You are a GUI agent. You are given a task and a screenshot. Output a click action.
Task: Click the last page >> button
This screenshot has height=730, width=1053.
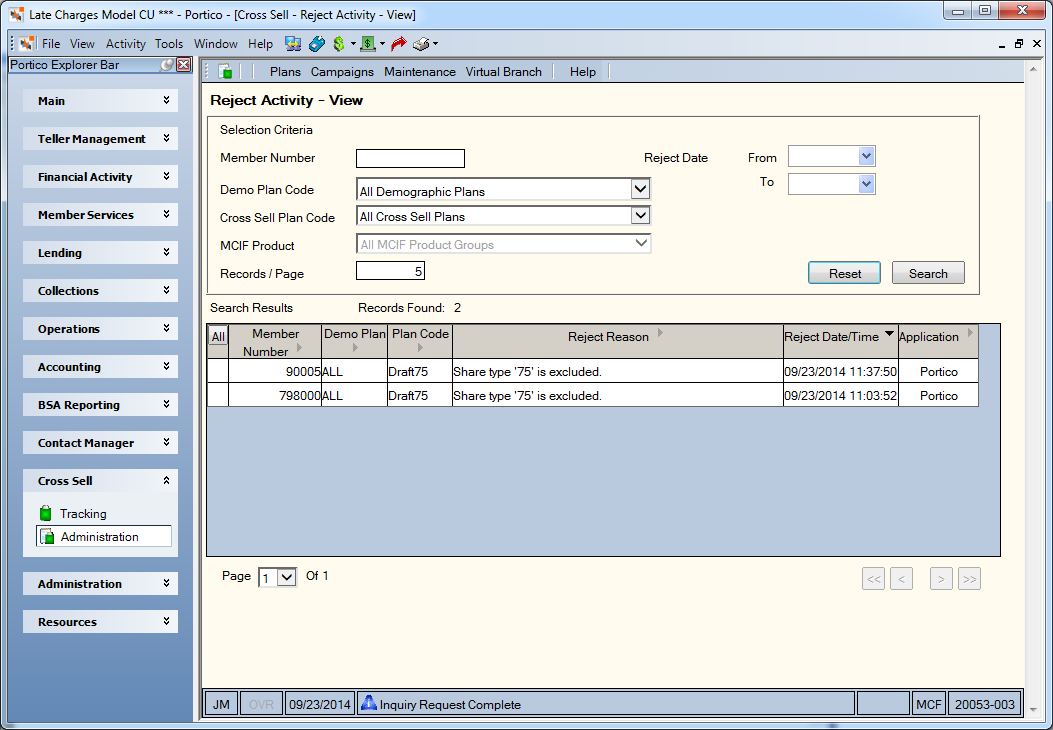pos(969,578)
